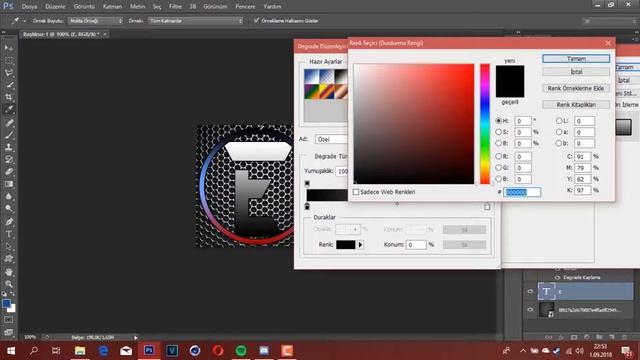Viewport: 640px width, 360px height.
Task: Select the Dodge tool
Action: 9,209
